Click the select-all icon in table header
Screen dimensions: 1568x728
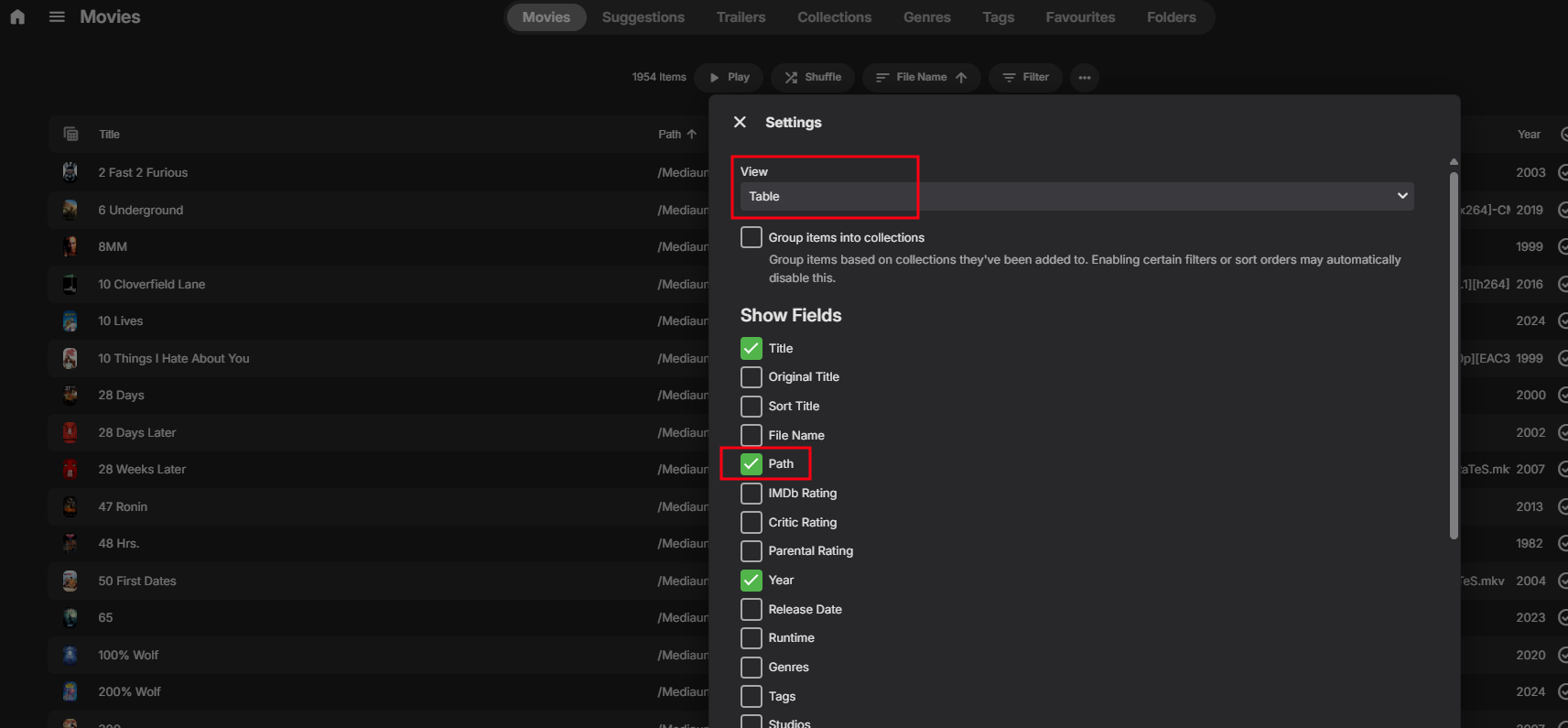tap(70, 135)
